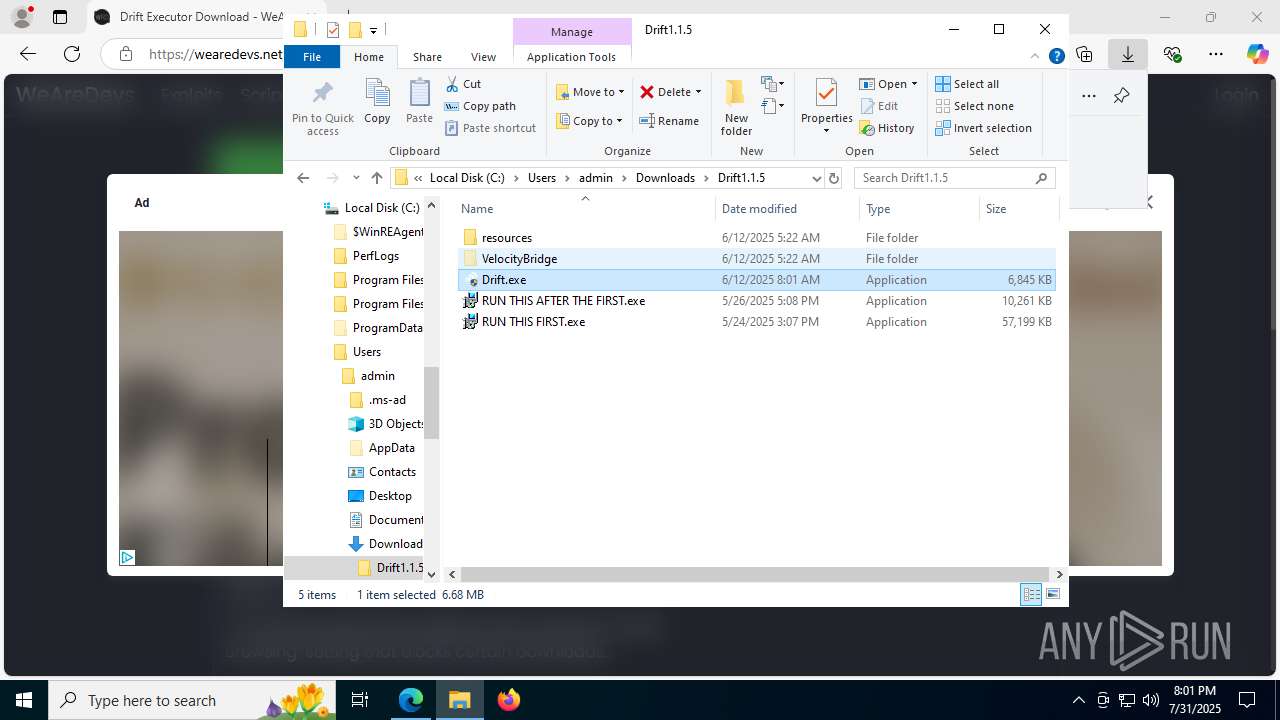Click Copy path command
The image size is (1280, 720).
tap(481, 106)
